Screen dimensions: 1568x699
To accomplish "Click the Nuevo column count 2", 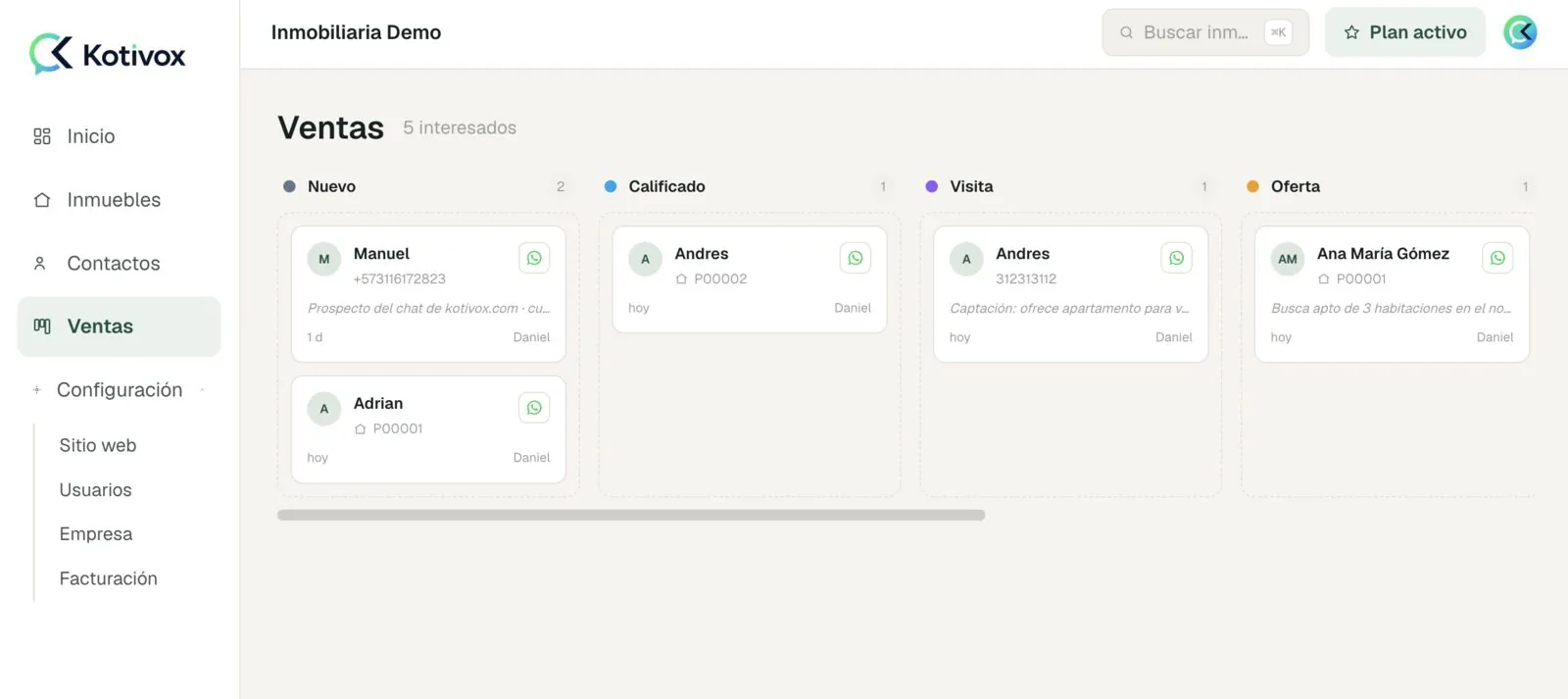I will 561,186.
